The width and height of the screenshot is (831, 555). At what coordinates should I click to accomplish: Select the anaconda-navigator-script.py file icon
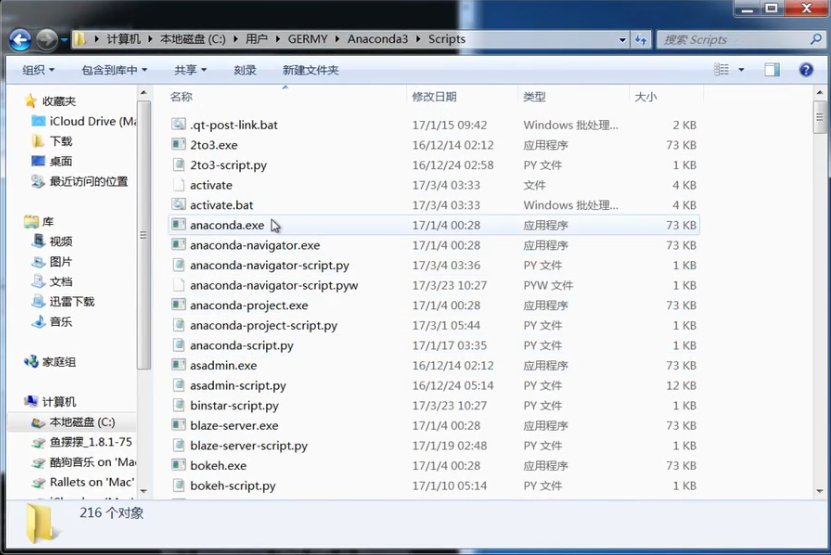pos(179,265)
